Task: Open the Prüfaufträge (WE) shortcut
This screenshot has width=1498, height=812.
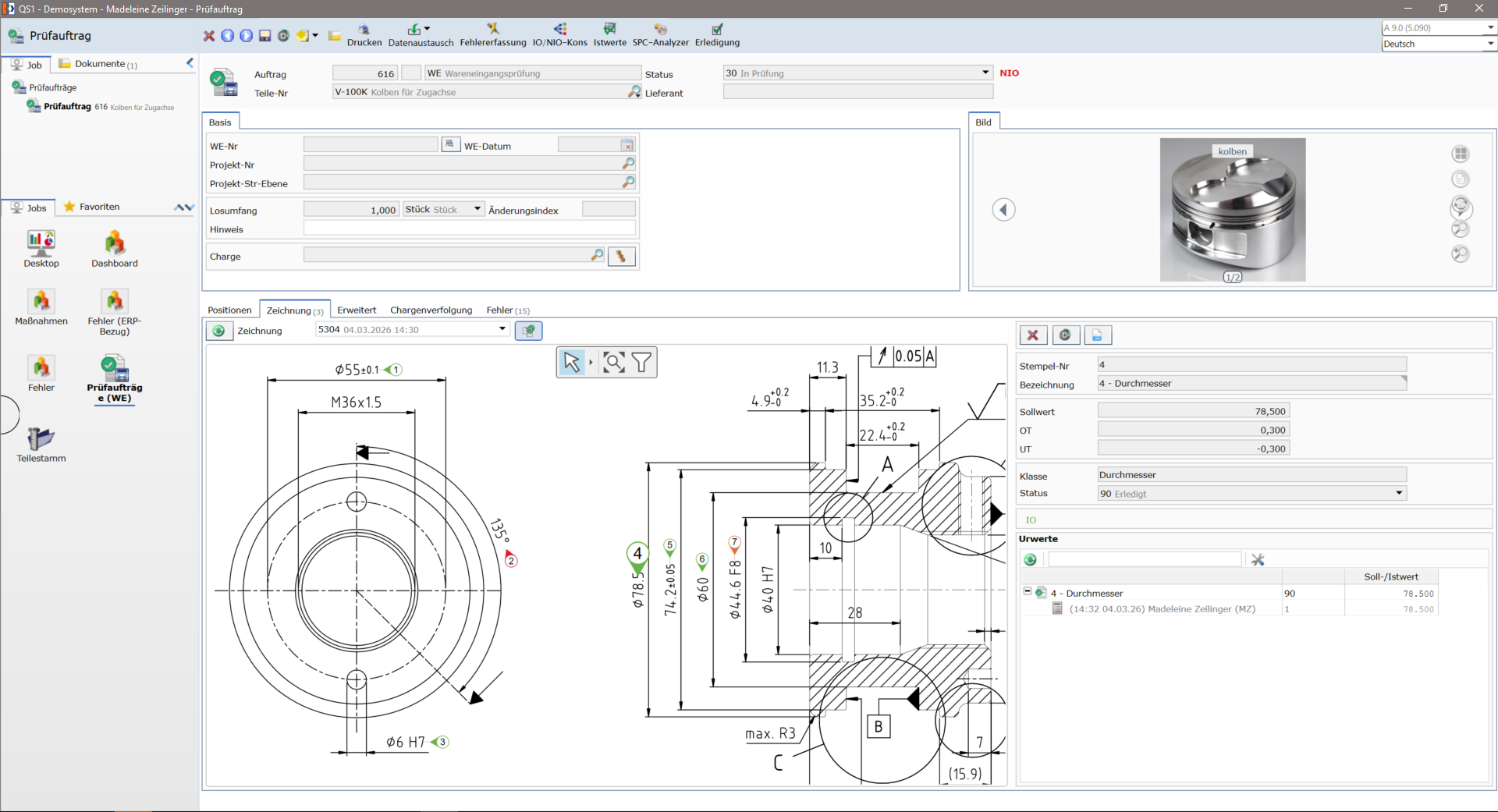Action: 115,379
